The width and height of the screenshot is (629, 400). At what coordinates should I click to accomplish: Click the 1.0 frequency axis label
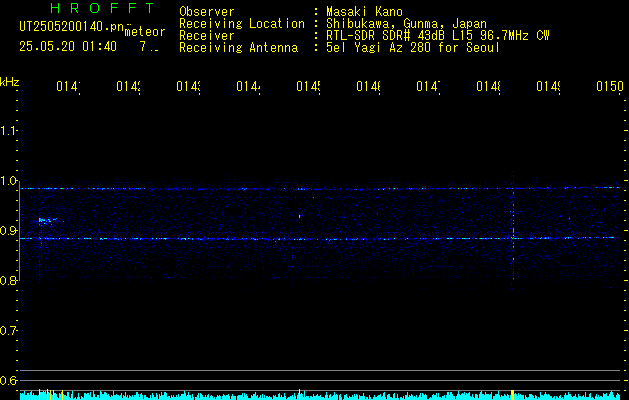(8, 181)
